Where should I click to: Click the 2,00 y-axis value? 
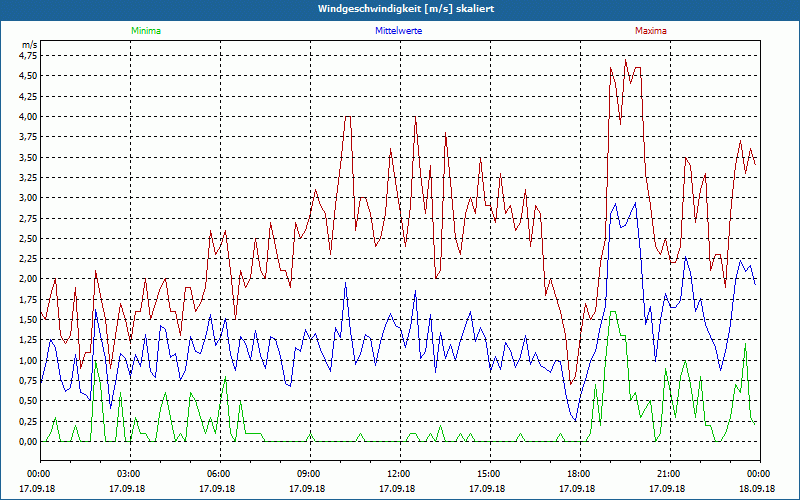pos(28,279)
